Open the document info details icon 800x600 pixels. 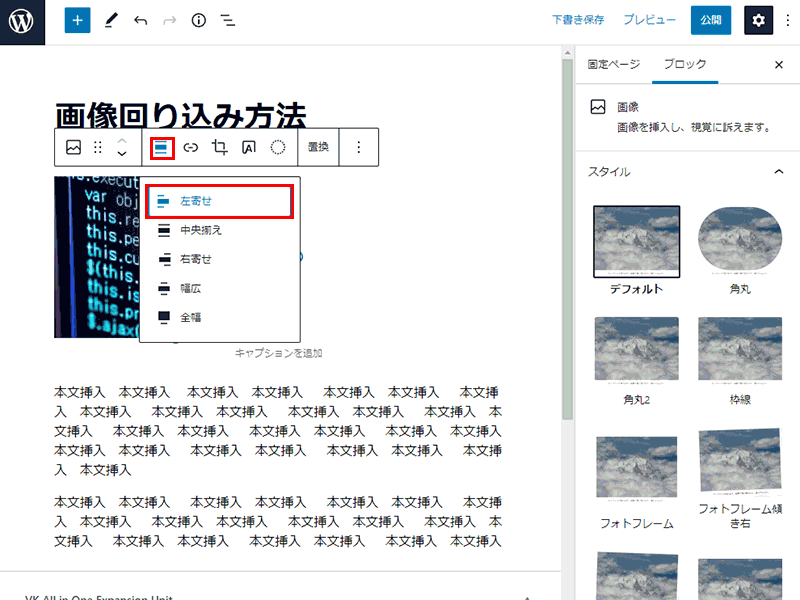point(198,21)
